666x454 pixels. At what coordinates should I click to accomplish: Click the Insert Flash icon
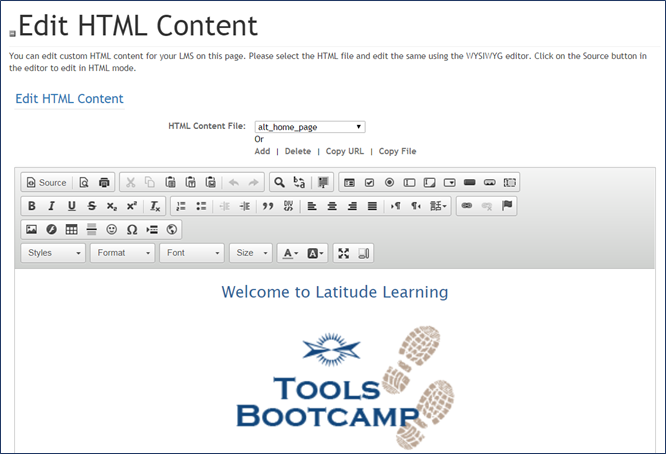51,229
